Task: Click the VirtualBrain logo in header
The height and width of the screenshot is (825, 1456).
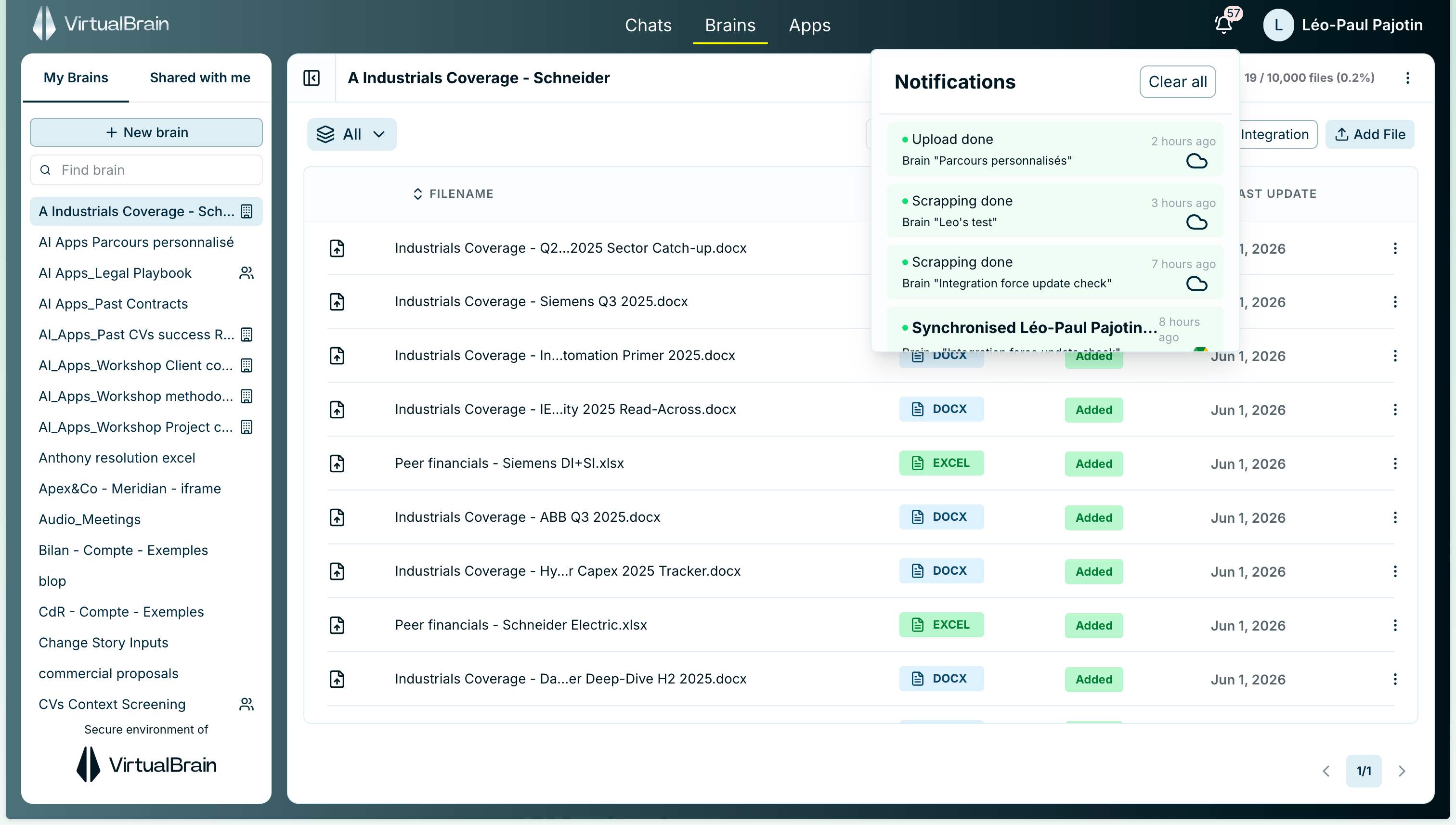Action: point(101,24)
